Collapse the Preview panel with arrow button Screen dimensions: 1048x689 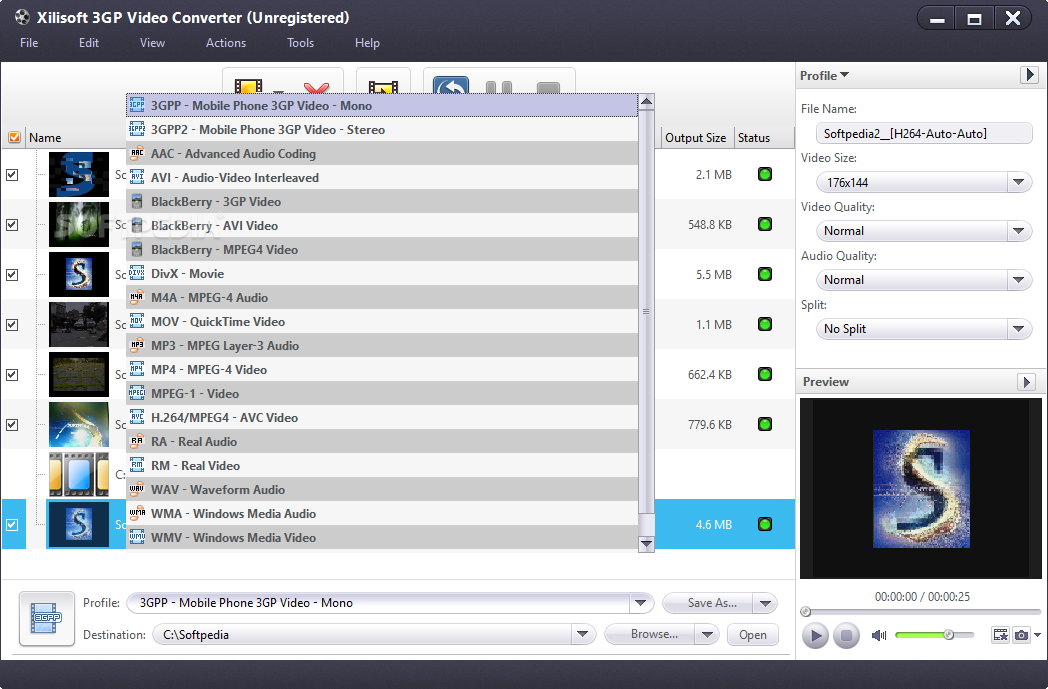coord(1027,382)
